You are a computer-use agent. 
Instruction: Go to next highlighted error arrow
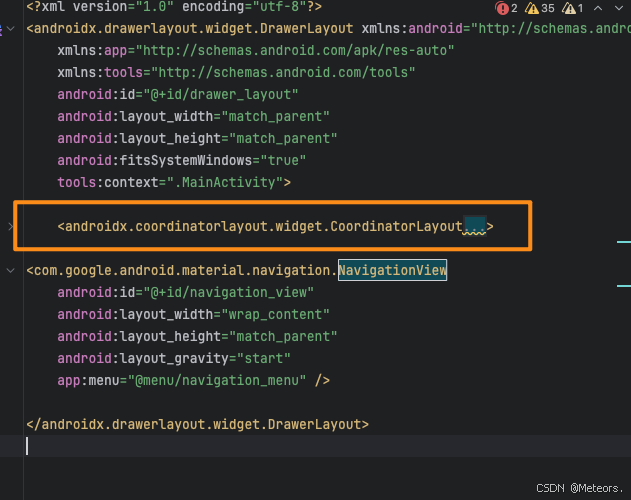619,8
